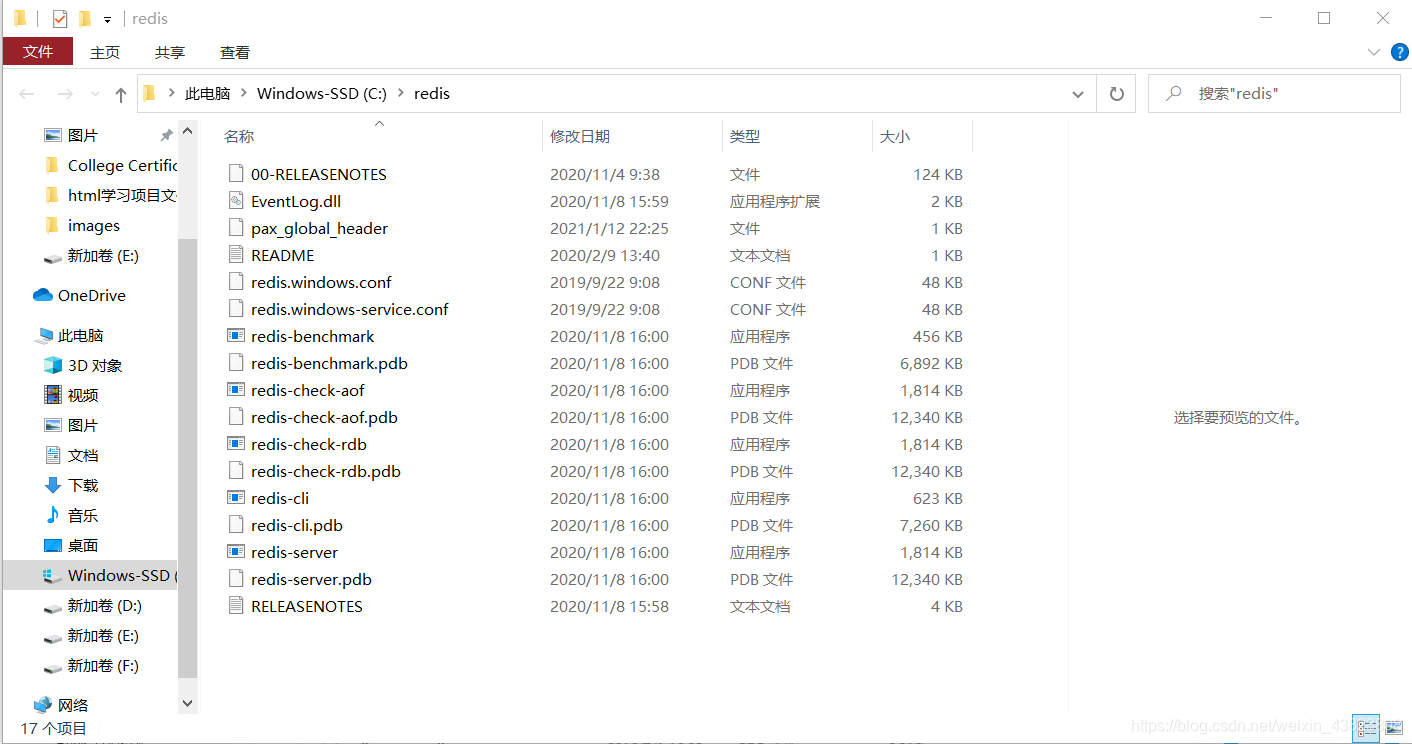
Task: Click the 00-RELEASENOTES file icon
Action: coord(236,174)
